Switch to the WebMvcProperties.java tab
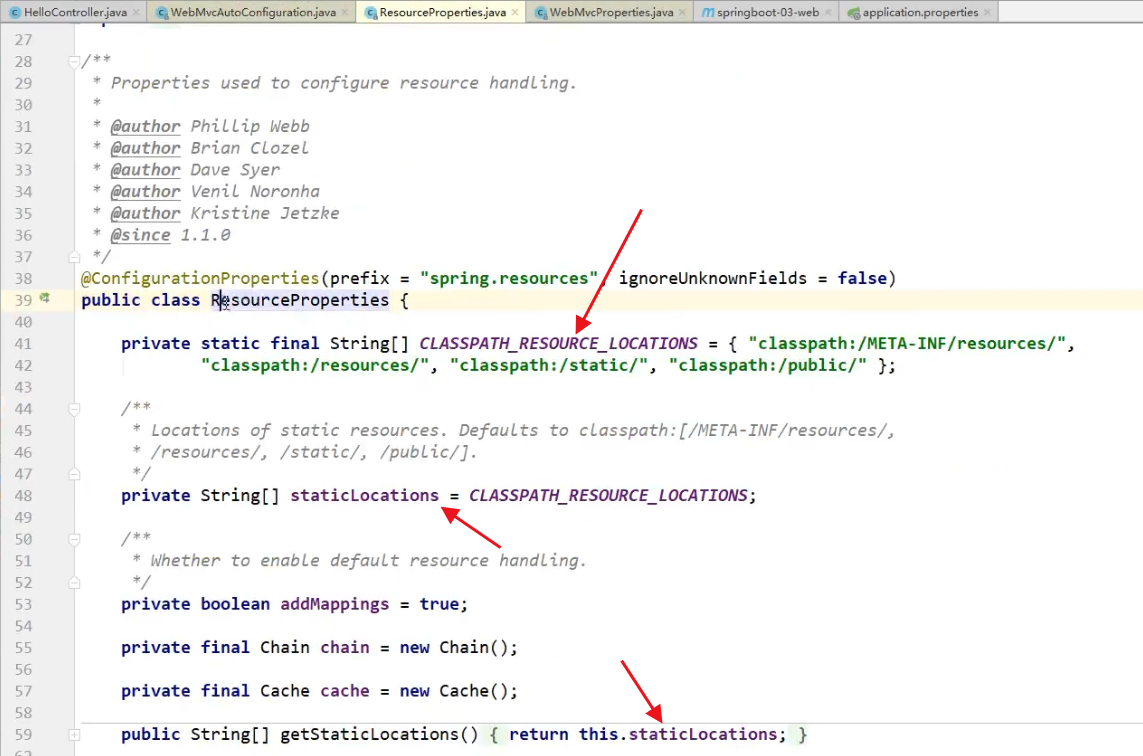Viewport: 1143px width, 756px height. point(611,12)
